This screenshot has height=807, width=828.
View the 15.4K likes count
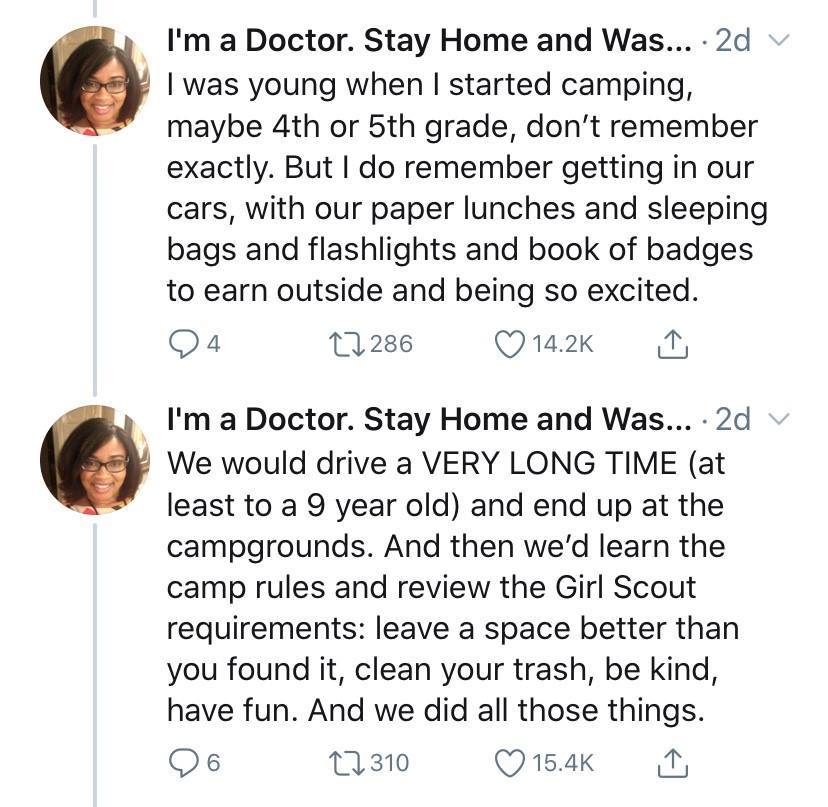tap(564, 763)
